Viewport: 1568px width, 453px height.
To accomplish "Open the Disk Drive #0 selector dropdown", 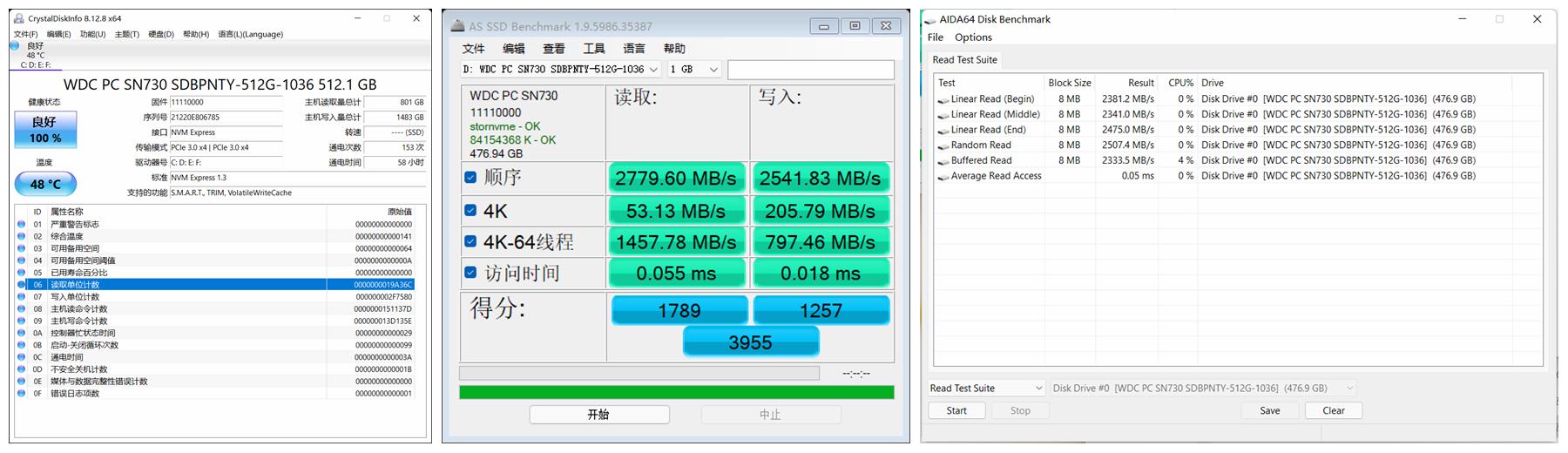I will (x=1203, y=389).
